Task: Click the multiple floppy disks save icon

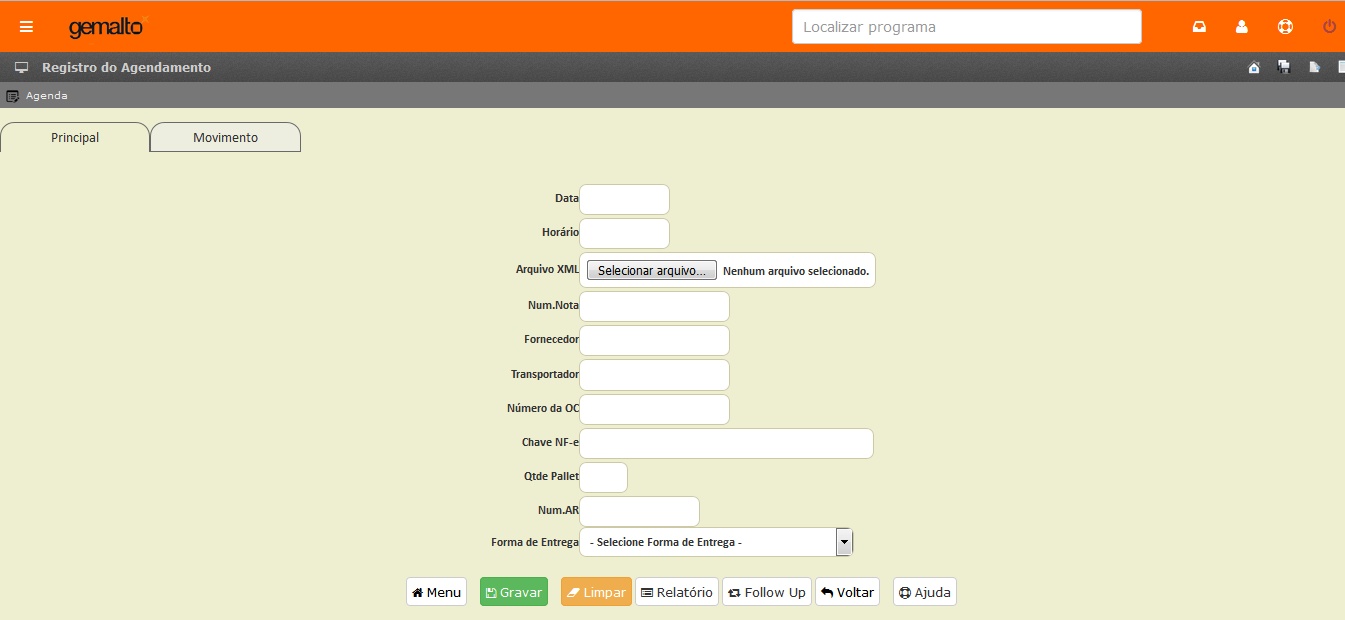Action: pyautogui.click(x=1284, y=68)
